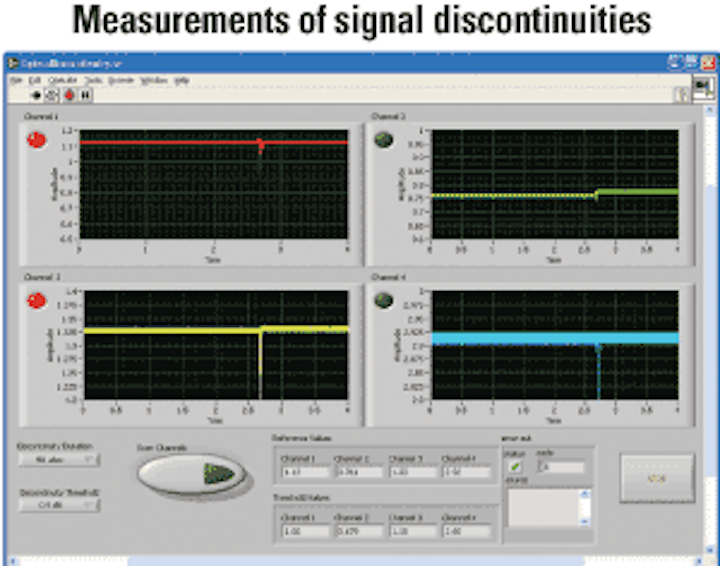
Task: Click the Pause icon in the toolbar
Action: pos(85,95)
